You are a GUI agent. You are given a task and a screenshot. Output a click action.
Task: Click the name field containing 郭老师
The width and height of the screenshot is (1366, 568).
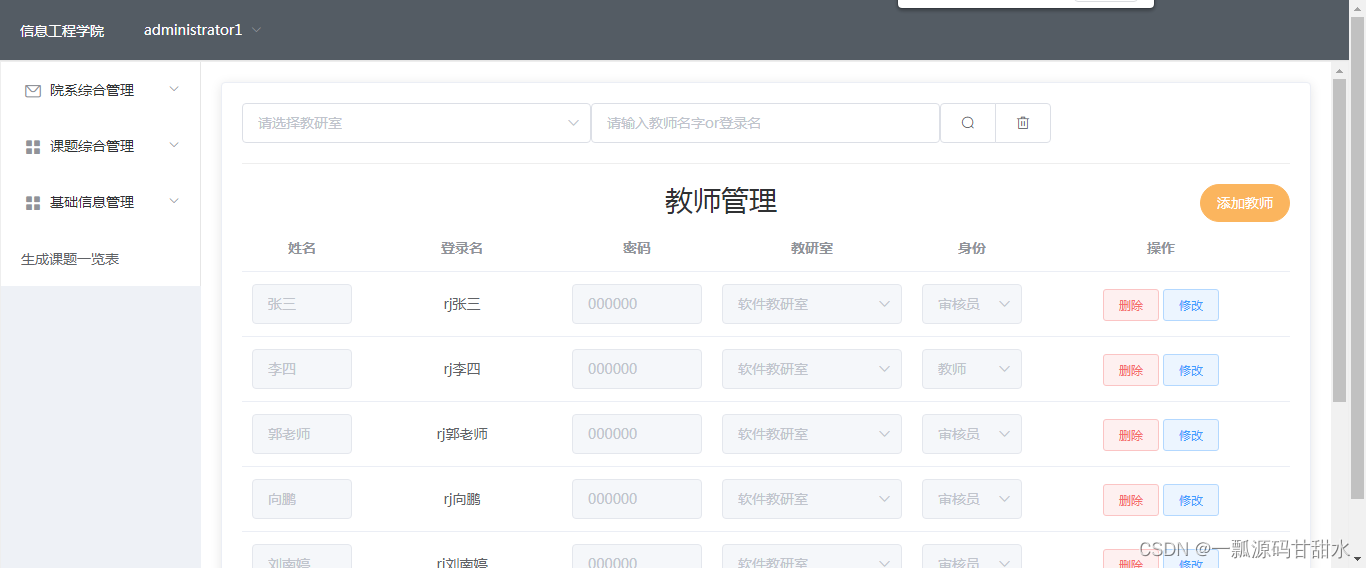coord(302,434)
